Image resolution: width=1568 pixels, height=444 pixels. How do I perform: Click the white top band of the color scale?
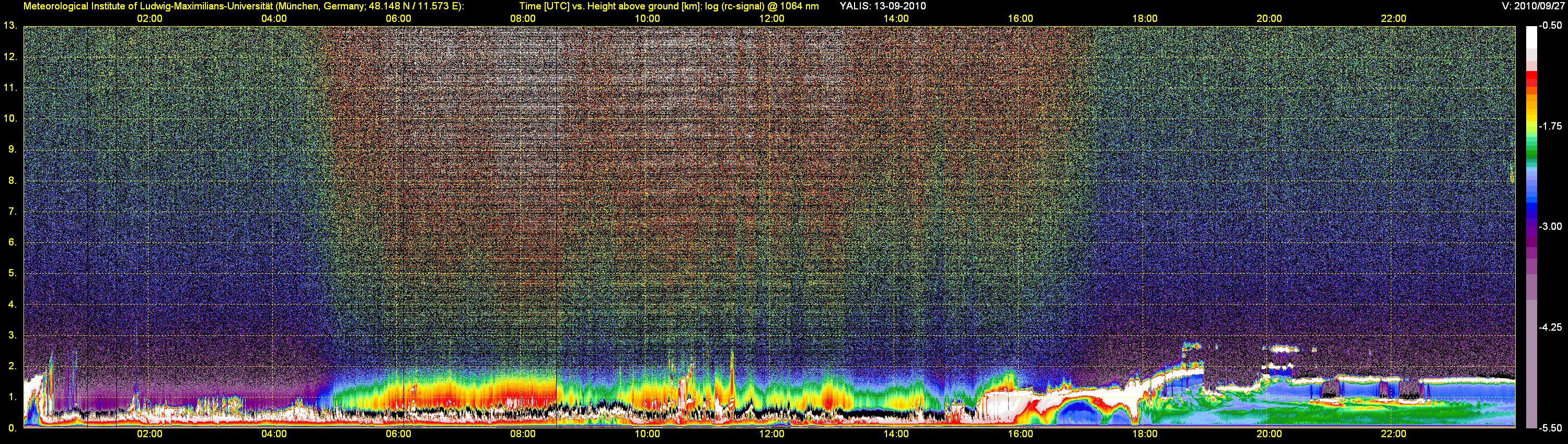(1531, 37)
